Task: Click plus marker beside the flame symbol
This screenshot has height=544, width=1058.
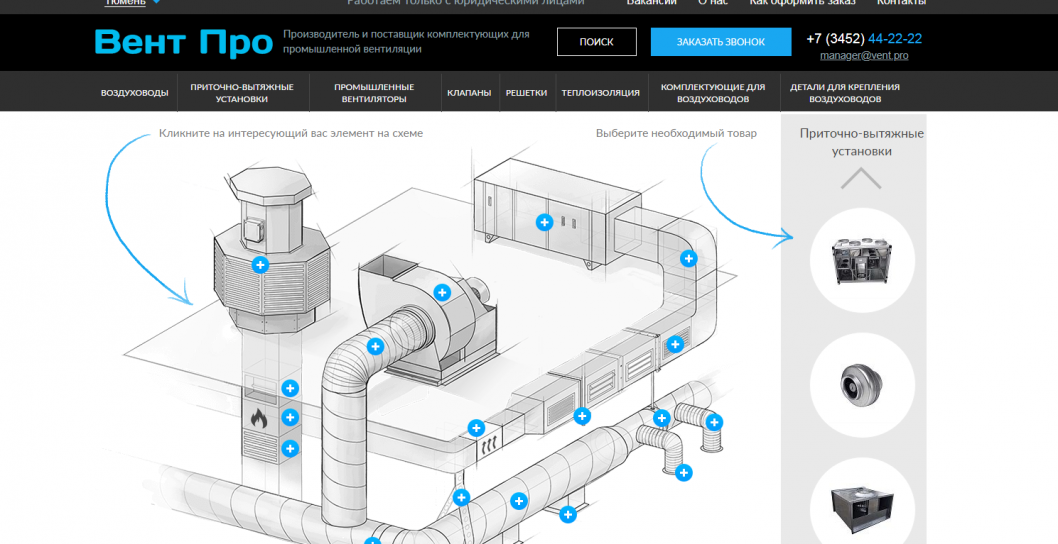Action: [290, 417]
